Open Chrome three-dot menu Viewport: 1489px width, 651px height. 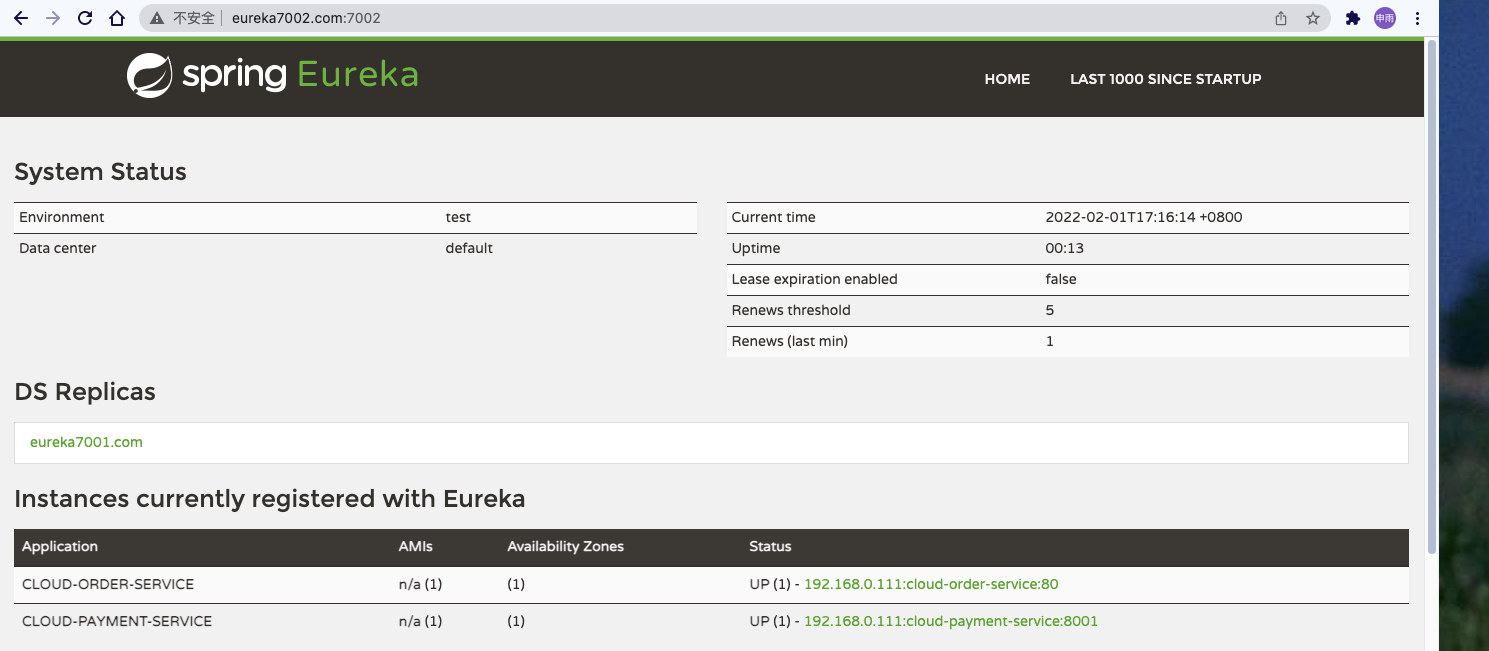coord(1417,18)
